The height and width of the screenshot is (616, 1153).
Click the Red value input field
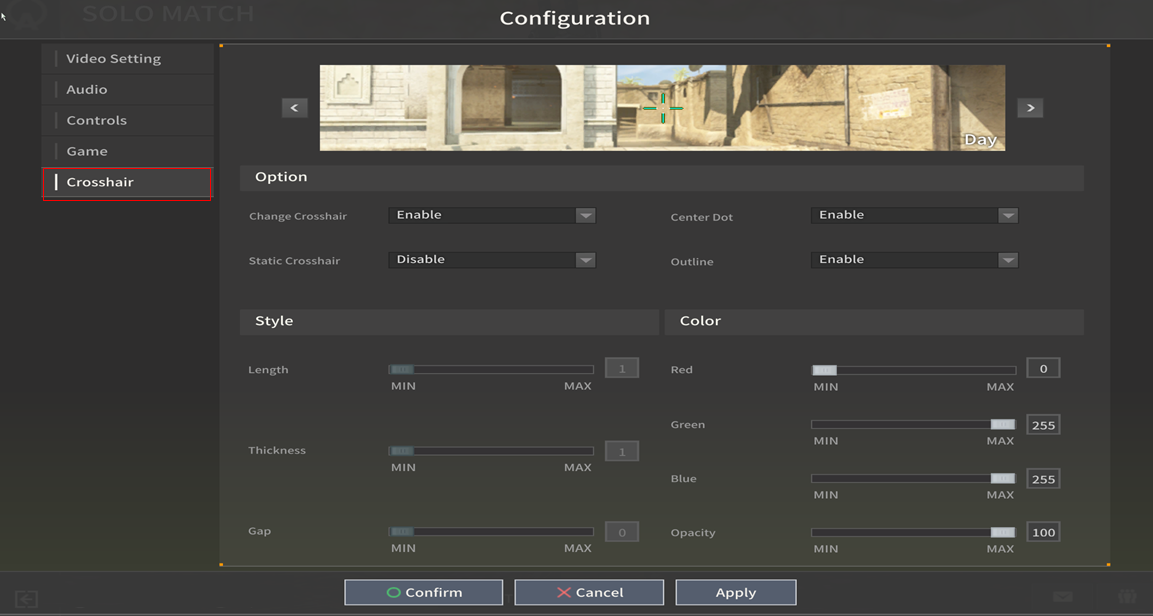(x=1043, y=369)
